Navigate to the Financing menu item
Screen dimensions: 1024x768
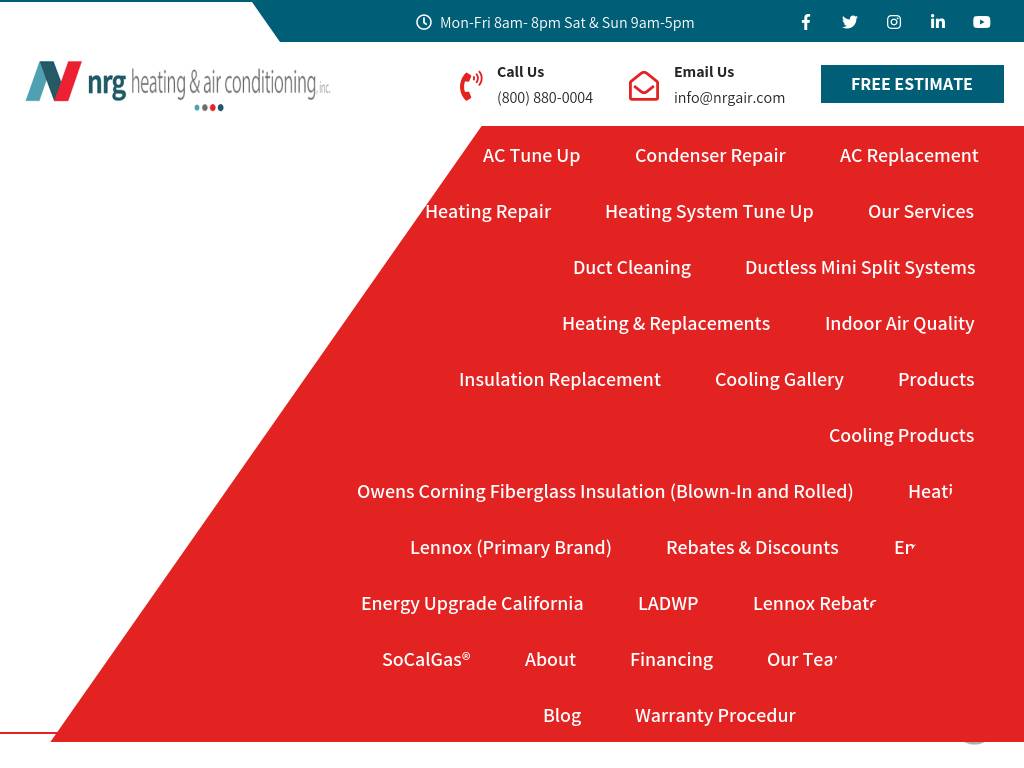click(x=671, y=659)
